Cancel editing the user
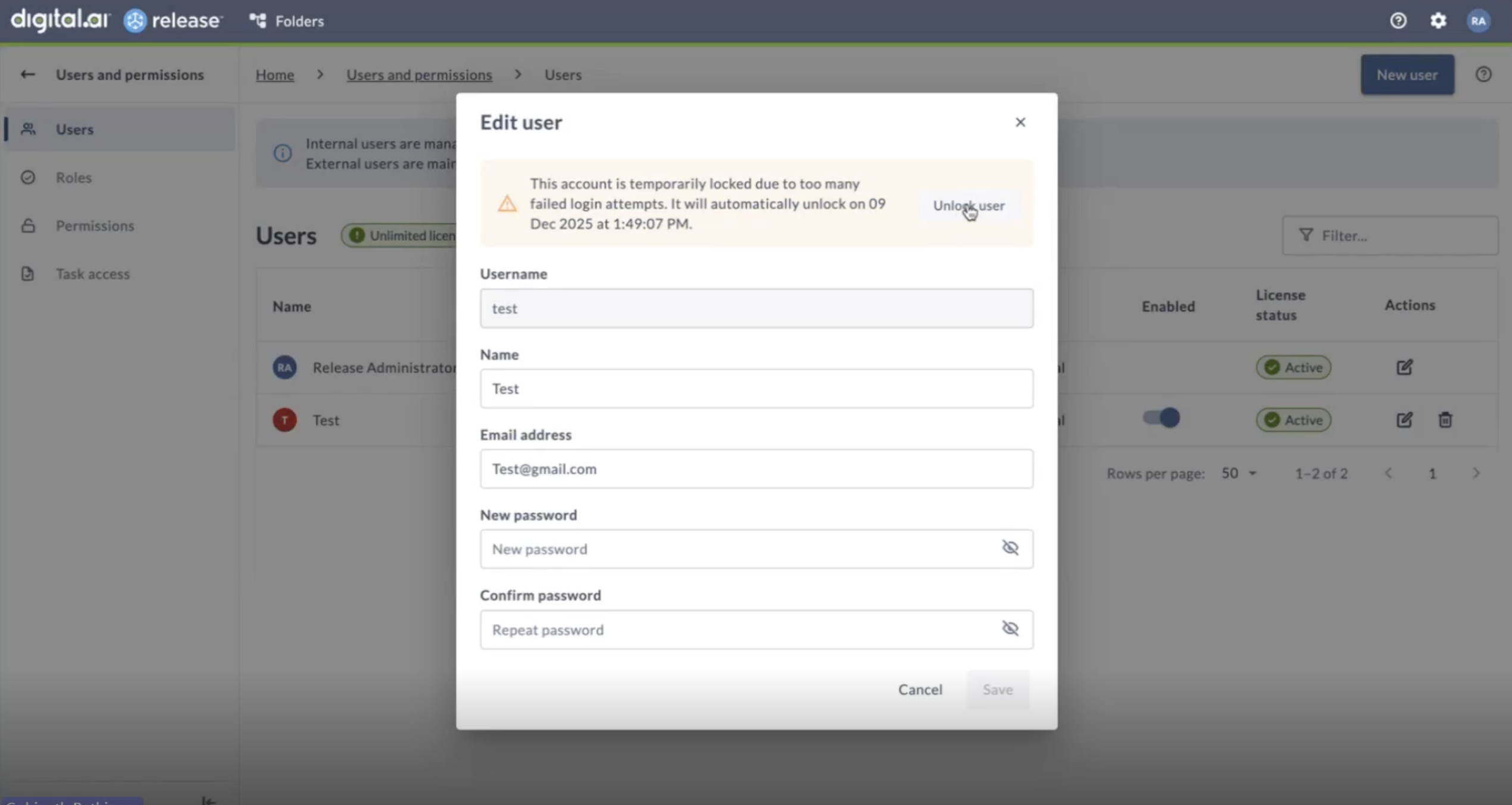The height and width of the screenshot is (805, 1512). pos(920,689)
